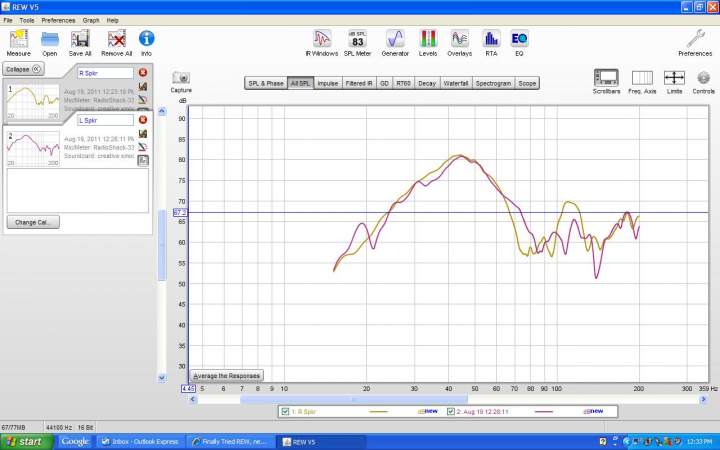
Task: Select the All SPL tab
Action: click(x=300, y=84)
